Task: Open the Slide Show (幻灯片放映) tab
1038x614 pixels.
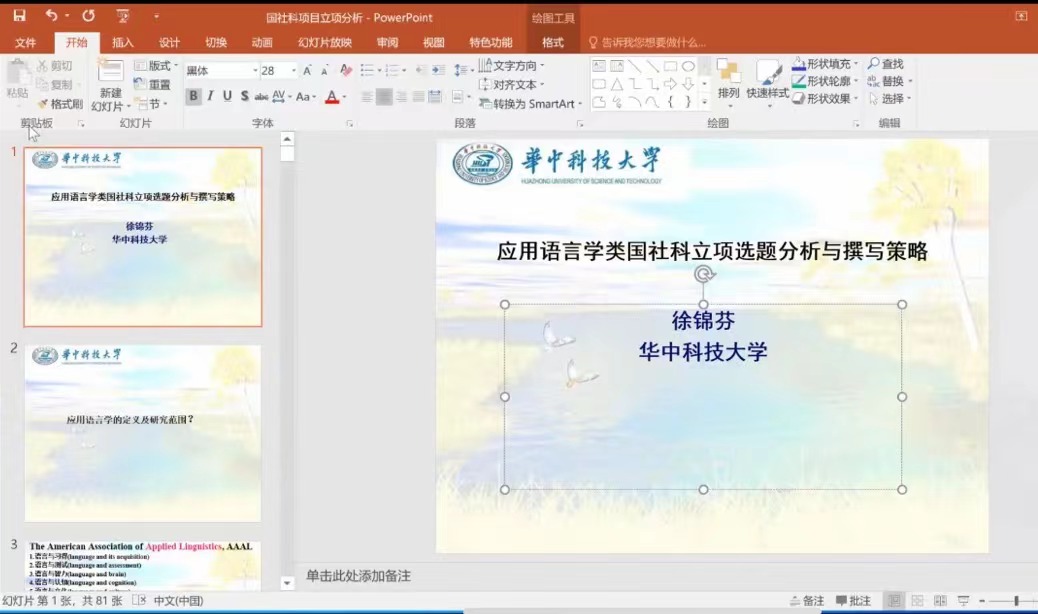Action: click(325, 43)
